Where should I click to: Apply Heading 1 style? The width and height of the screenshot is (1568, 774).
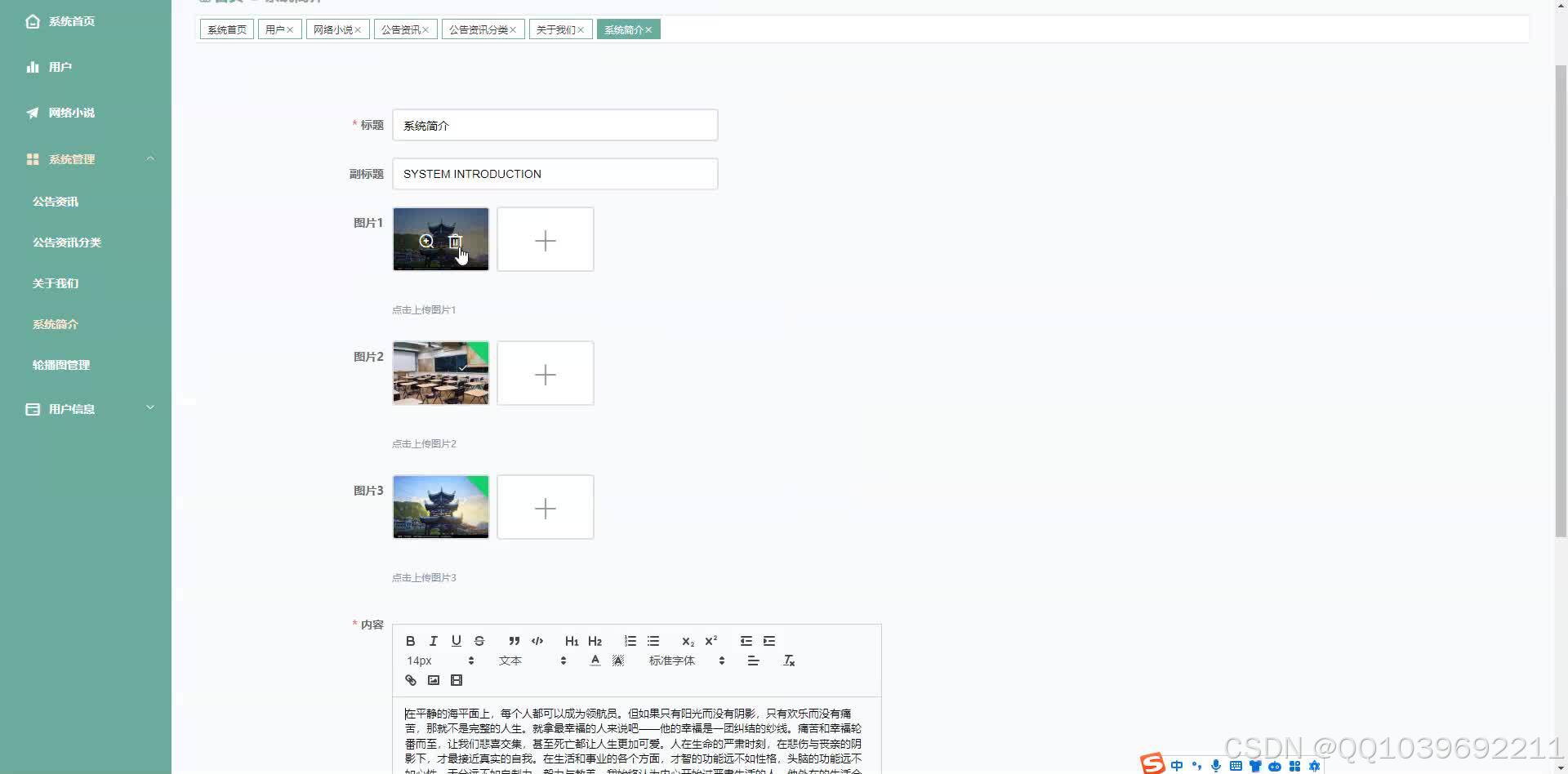click(x=572, y=641)
